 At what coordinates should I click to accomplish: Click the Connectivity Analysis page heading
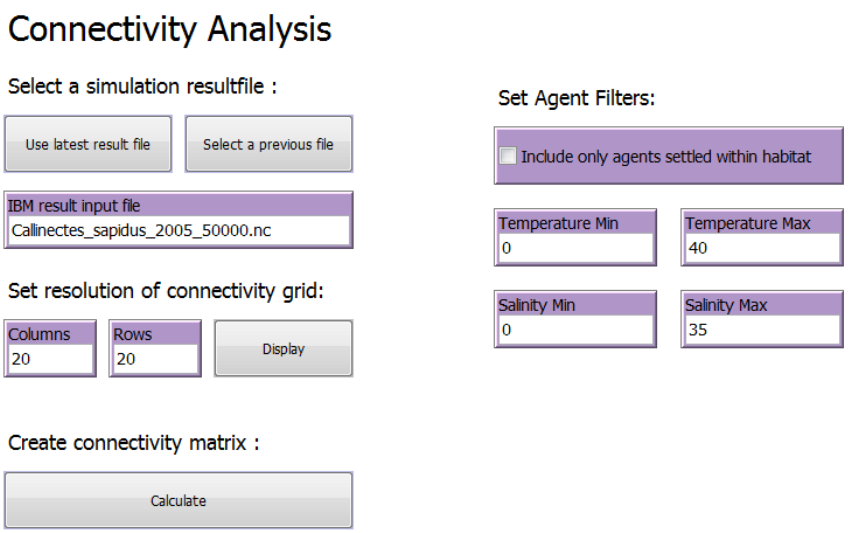pos(170,30)
